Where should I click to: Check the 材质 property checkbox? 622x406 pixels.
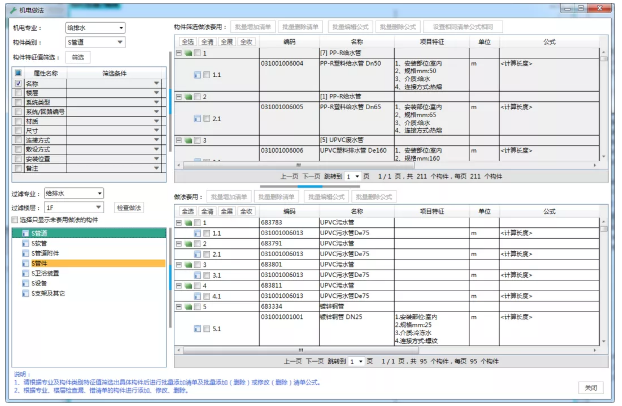(18, 121)
